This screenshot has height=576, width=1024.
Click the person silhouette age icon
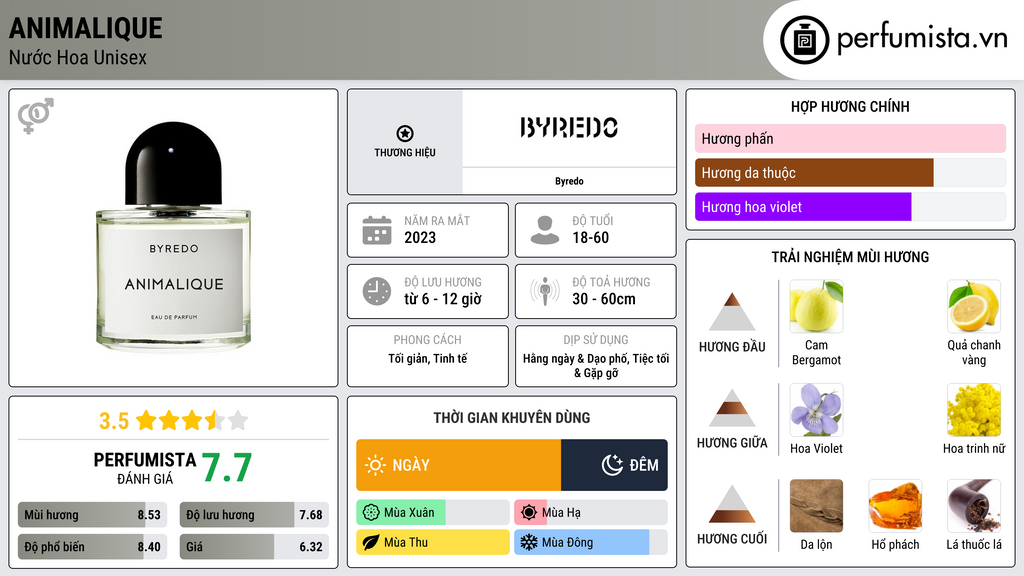[x=545, y=230]
